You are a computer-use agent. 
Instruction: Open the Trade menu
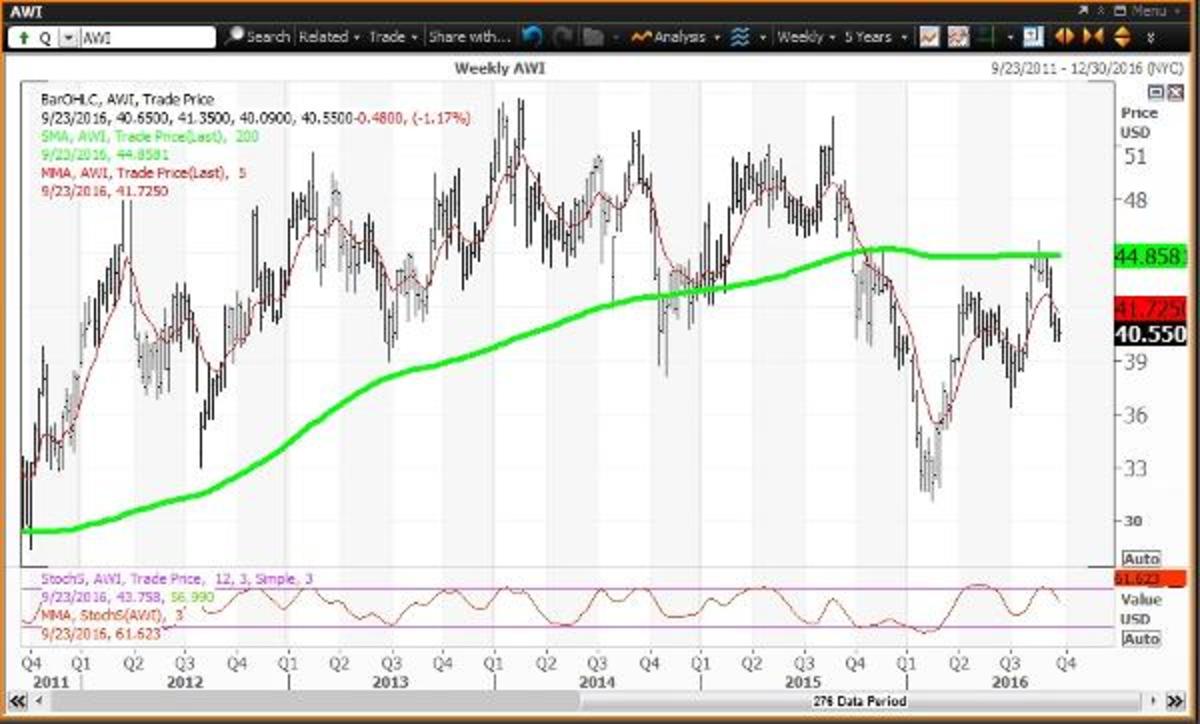click(x=392, y=37)
